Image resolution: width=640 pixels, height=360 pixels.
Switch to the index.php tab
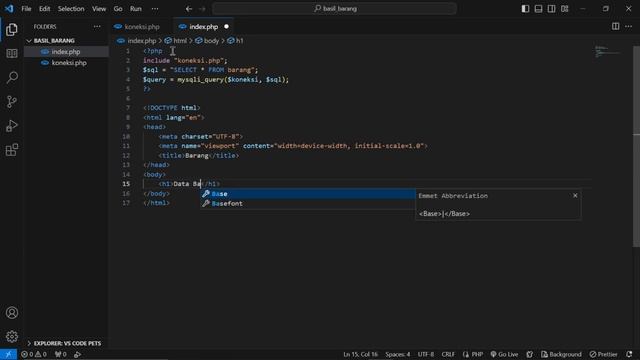point(203,27)
